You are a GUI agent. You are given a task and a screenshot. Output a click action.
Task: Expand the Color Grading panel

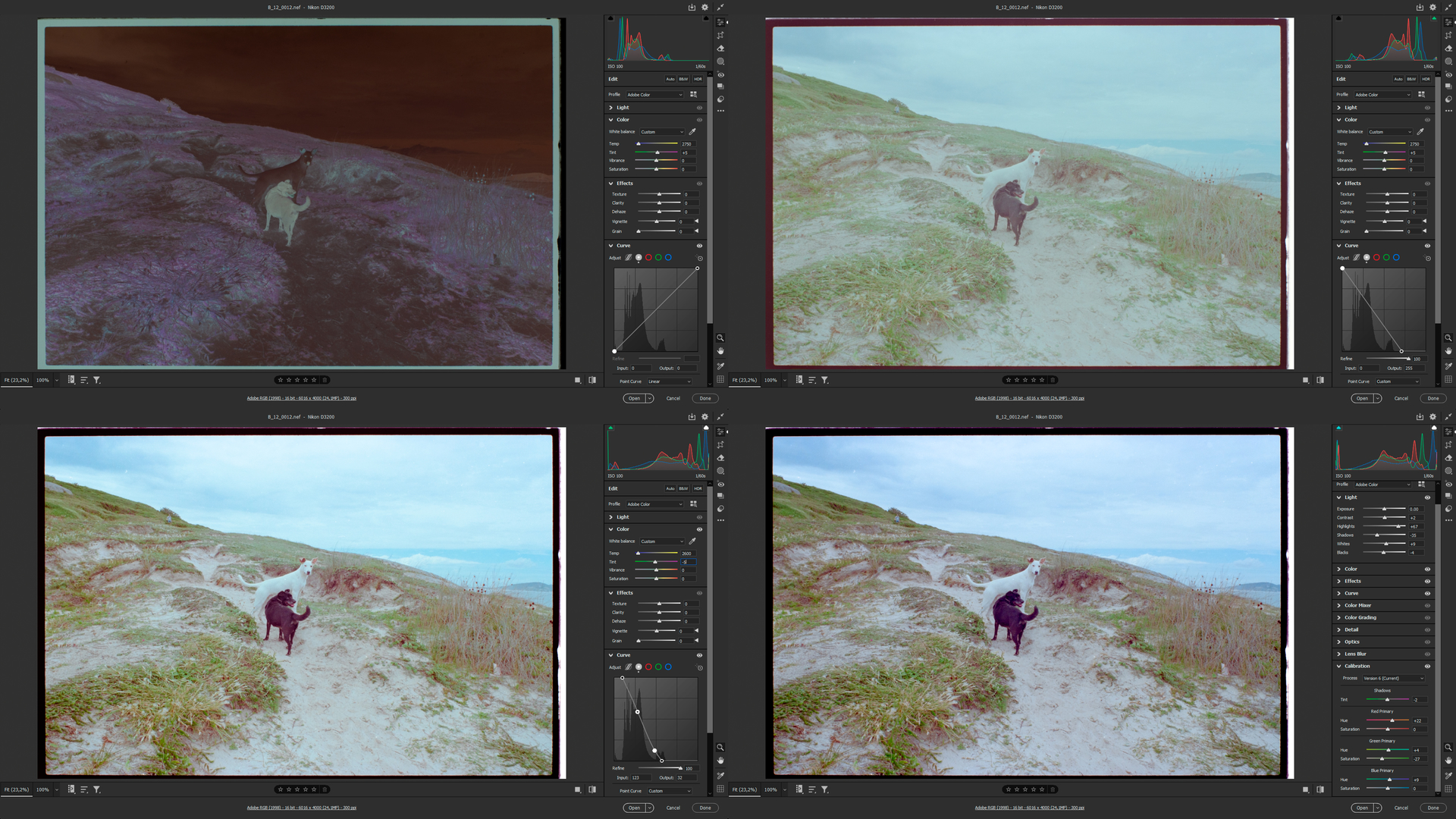click(1360, 617)
